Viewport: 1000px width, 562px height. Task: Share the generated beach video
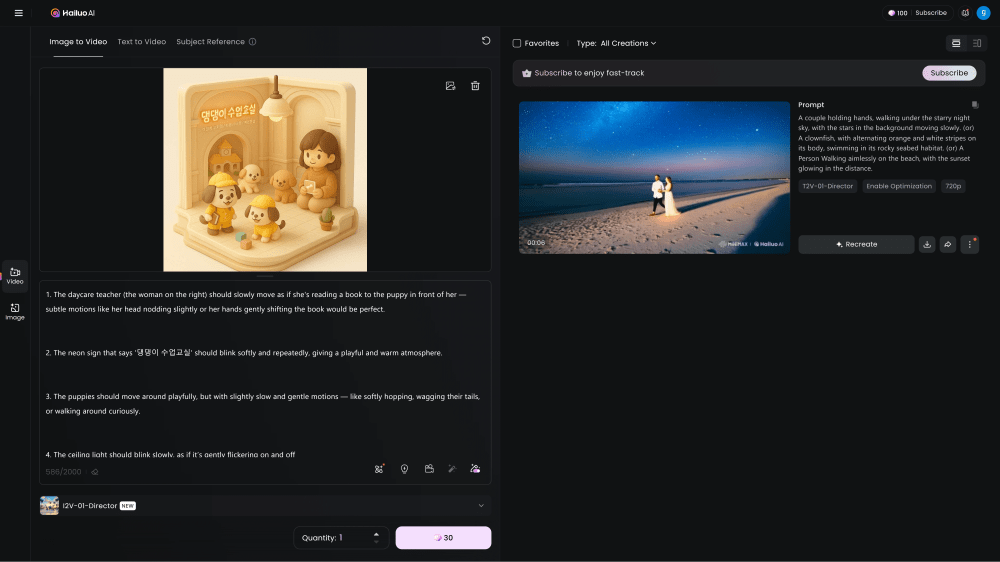[948, 244]
